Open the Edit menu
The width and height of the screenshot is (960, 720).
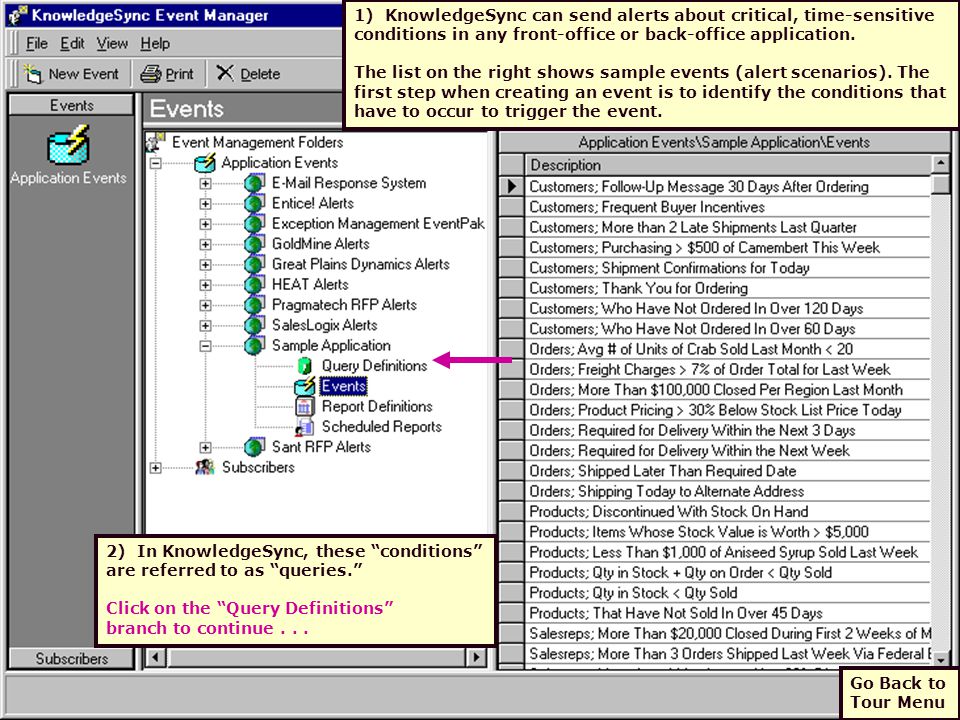[x=72, y=43]
